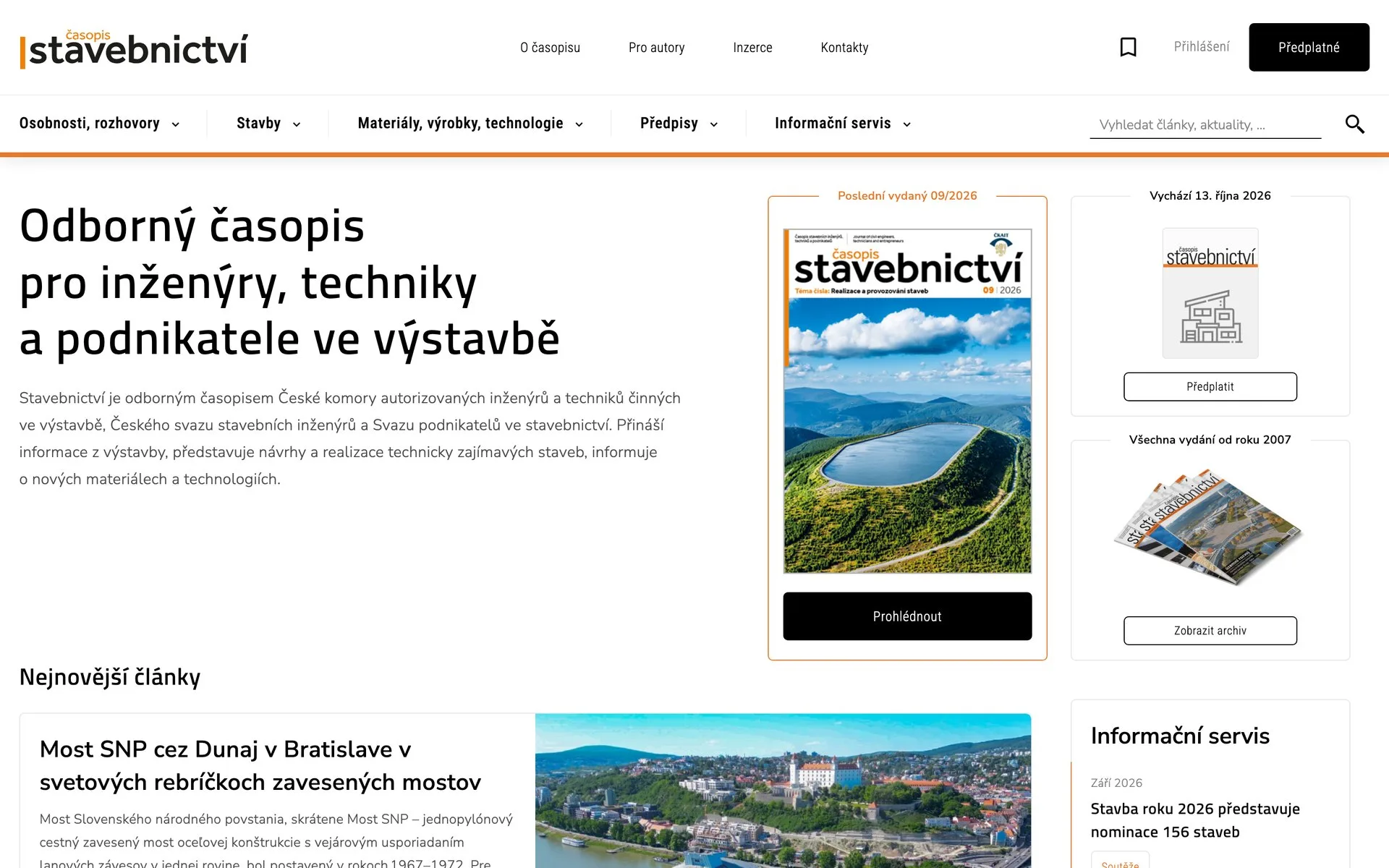Focus the Vyhledat články search field
The height and width of the screenshot is (868, 1389).
pos(1205,124)
